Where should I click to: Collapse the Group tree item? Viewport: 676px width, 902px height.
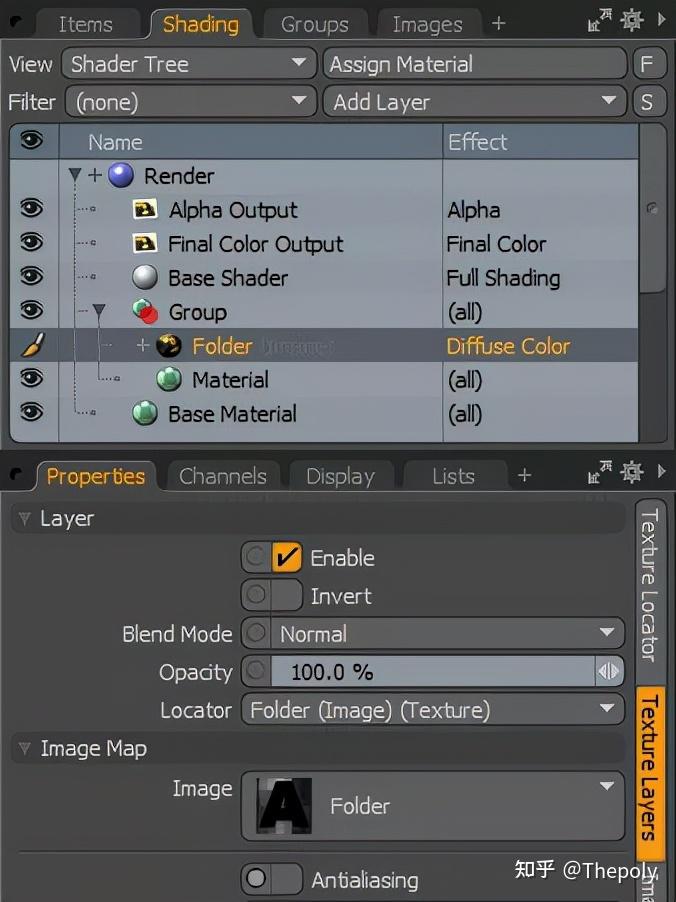[98, 312]
